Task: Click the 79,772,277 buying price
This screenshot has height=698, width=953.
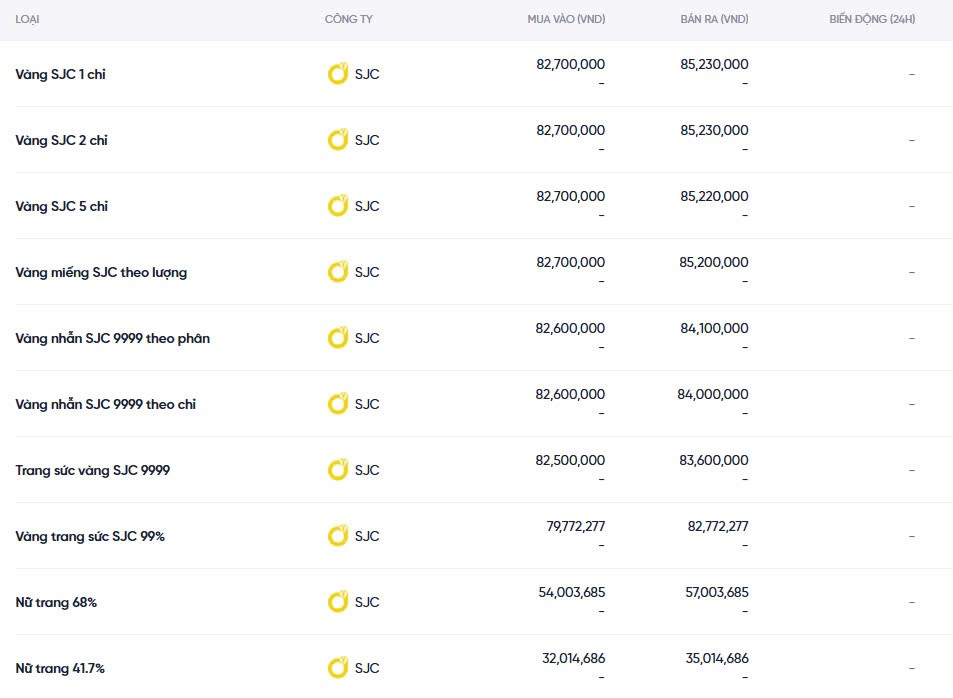Action: point(571,526)
